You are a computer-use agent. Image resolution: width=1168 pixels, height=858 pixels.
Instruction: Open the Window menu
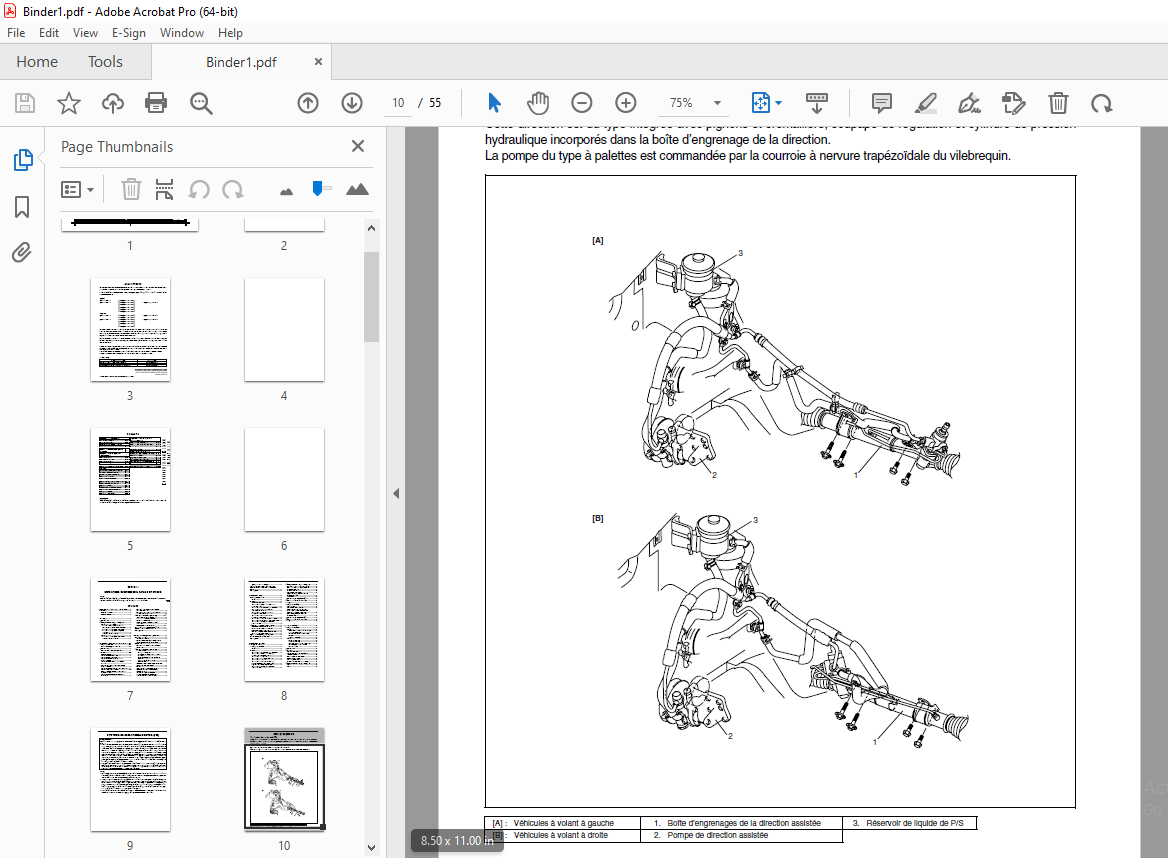point(182,33)
